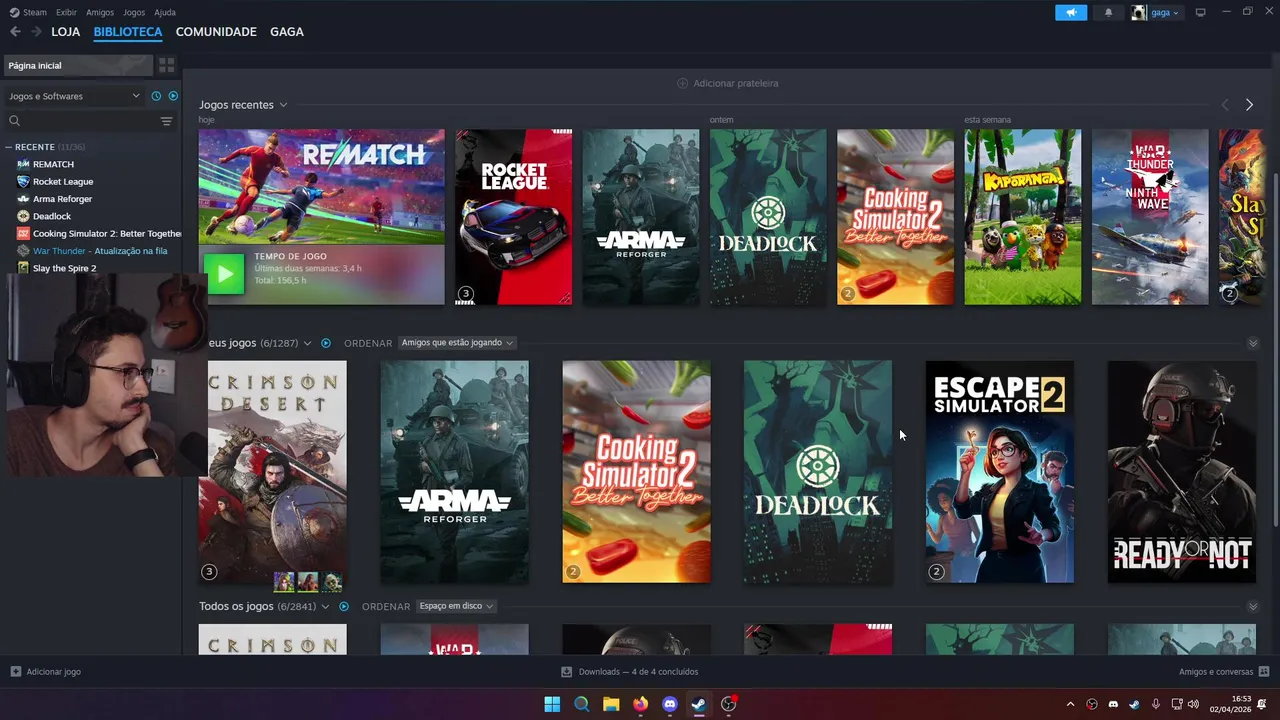
Task: Select Slay the Spire 2 in the sidebar
Action: [64, 268]
